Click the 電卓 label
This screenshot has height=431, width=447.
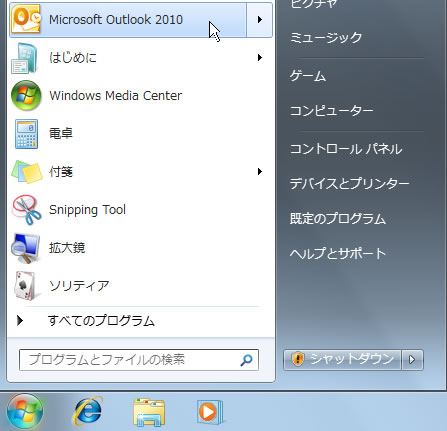pyautogui.click(x=61, y=134)
